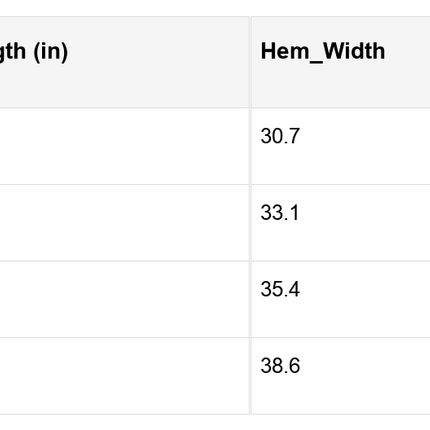Click the empty length cell beside 35.4
Screen dimensions: 430x430
click(124, 299)
